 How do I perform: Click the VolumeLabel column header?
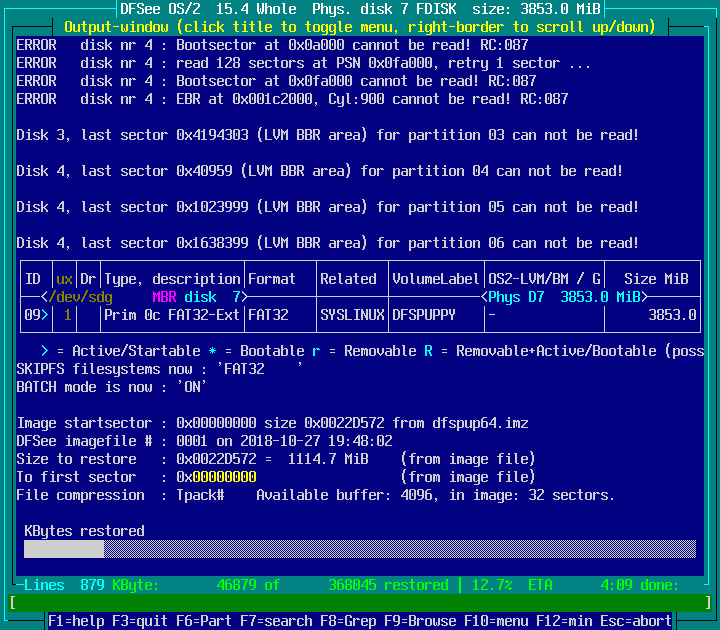(x=435, y=279)
